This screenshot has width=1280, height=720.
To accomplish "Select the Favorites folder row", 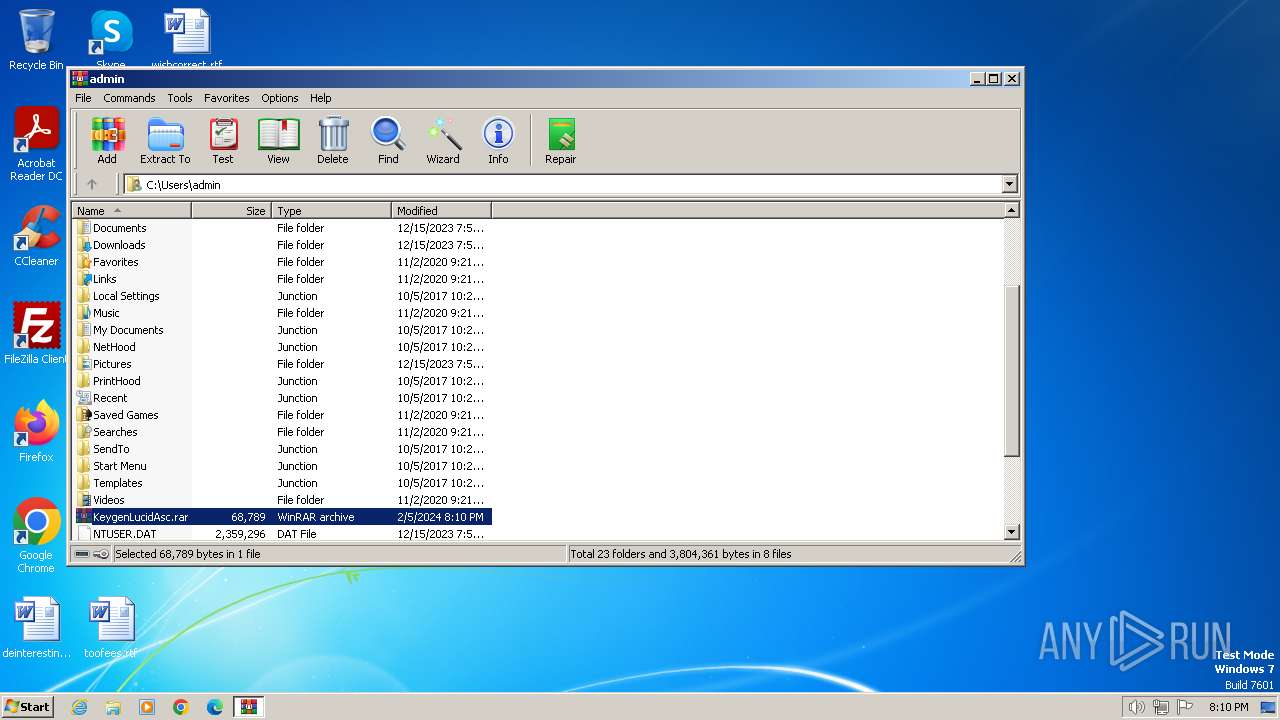I will [x=282, y=262].
